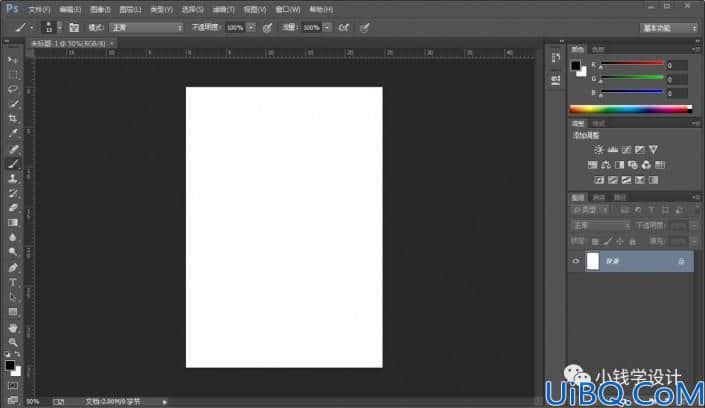Add a Curves adjustment
705x408 pixels.
[x=626, y=149]
